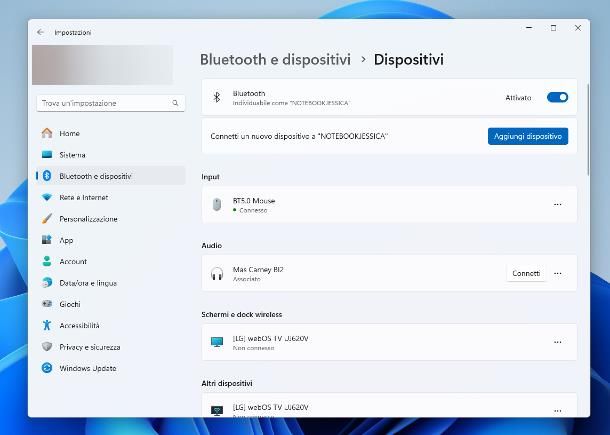Click the Mas Carney headphones icon

click(x=217, y=274)
